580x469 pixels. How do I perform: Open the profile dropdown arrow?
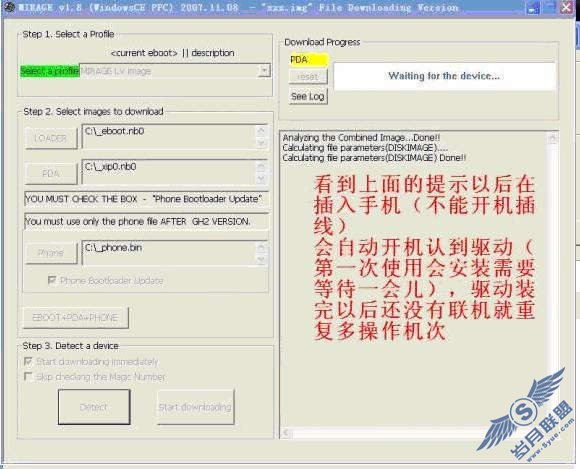(264, 71)
